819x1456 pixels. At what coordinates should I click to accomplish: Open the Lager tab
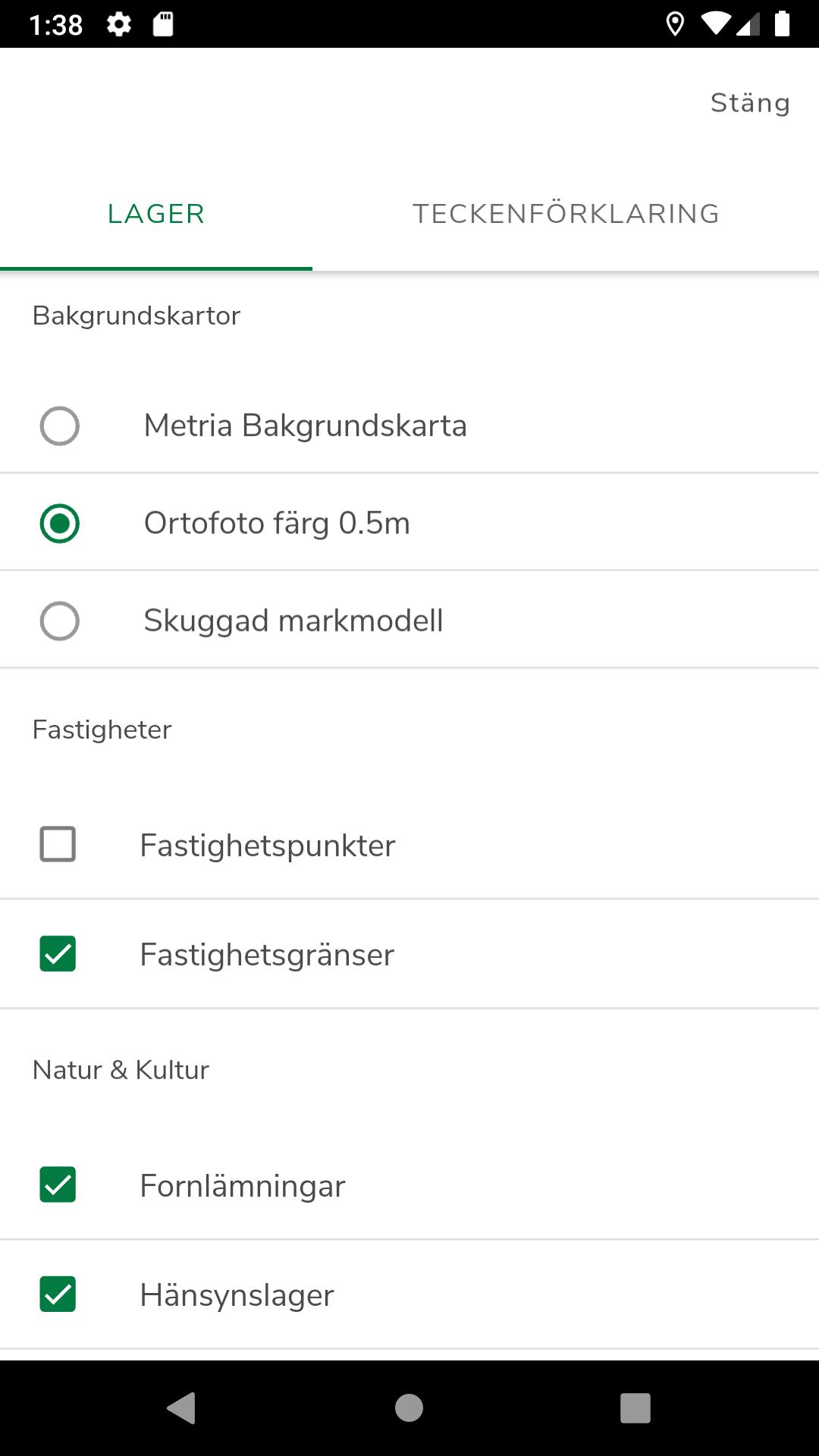(x=156, y=214)
